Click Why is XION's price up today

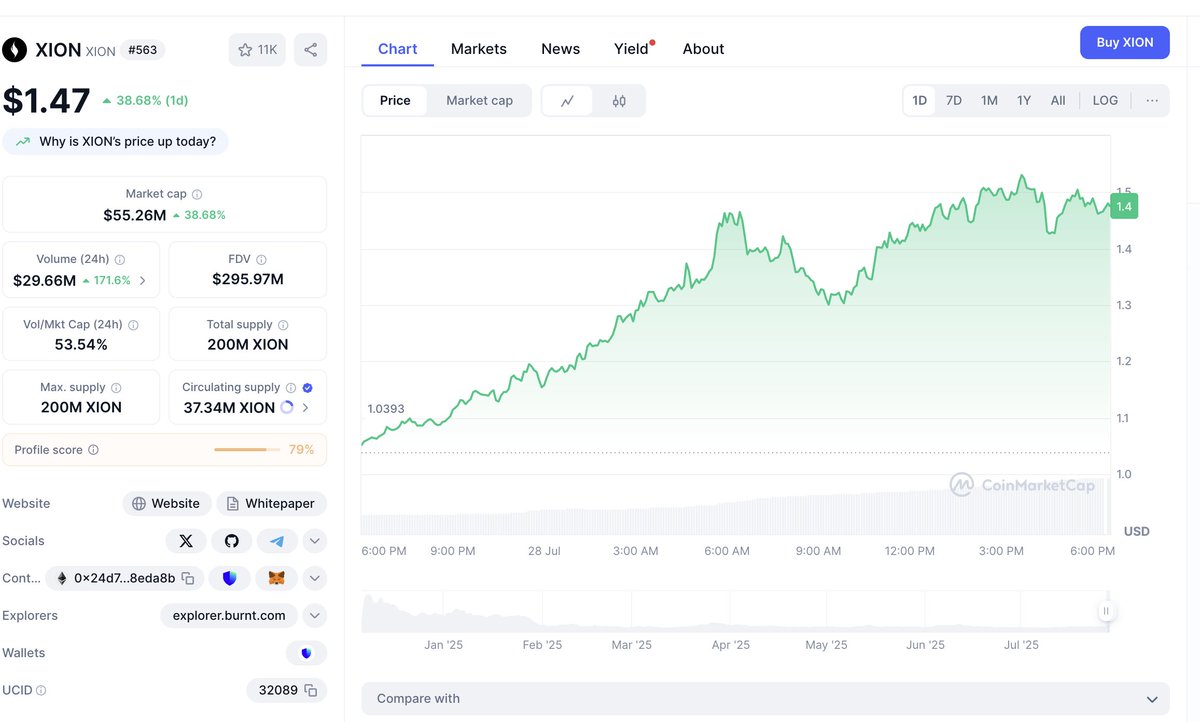click(116, 142)
